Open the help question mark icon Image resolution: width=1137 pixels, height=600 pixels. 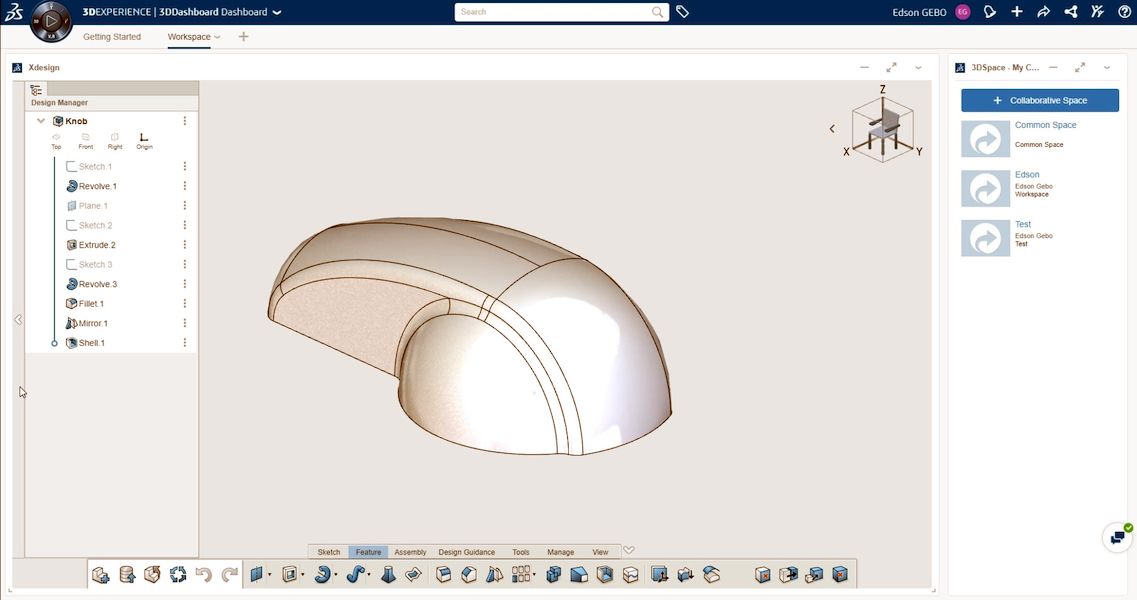pos(1124,12)
